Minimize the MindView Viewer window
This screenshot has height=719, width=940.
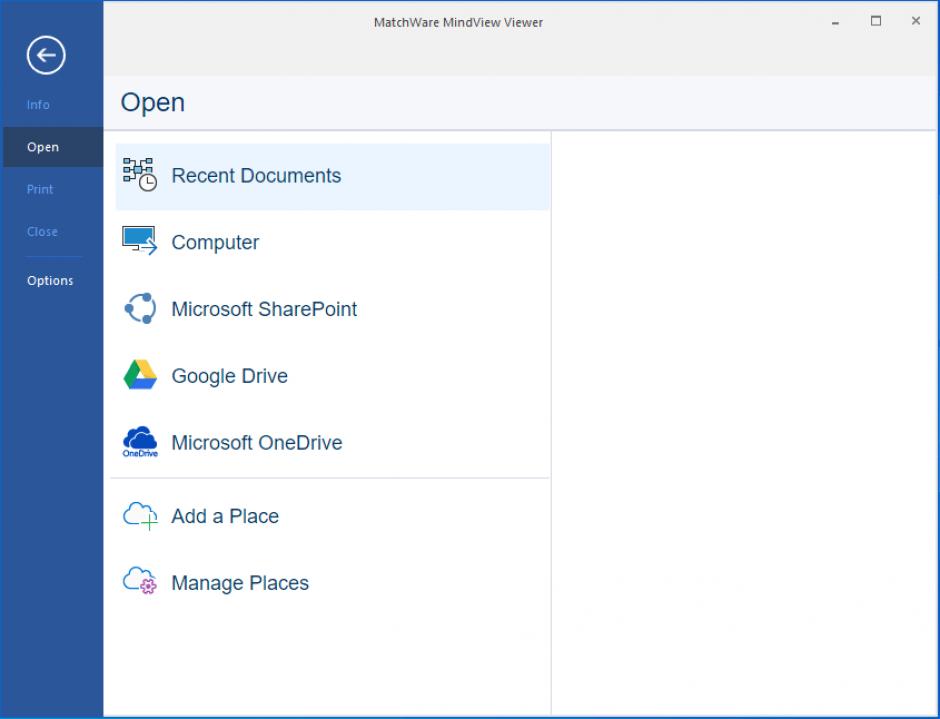pyautogui.click(x=835, y=22)
